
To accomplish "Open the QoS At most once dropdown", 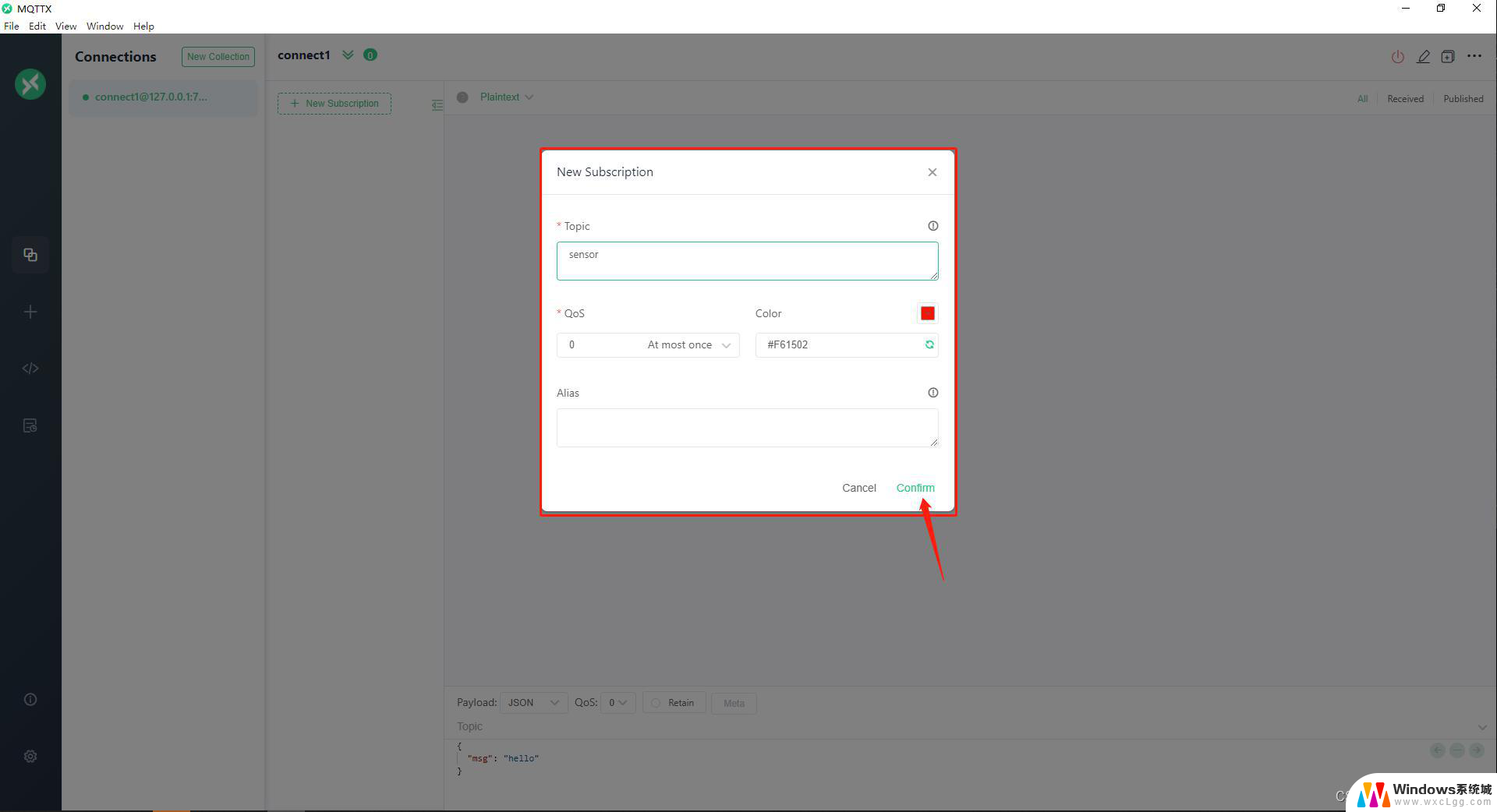I will (x=648, y=345).
